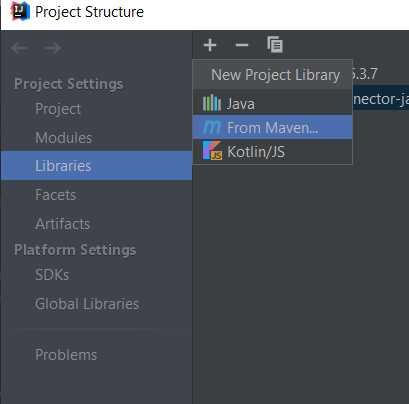The height and width of the screenshot is (404, 409).
Task: Click the copy library icon
Action: (x=275, y=45)
